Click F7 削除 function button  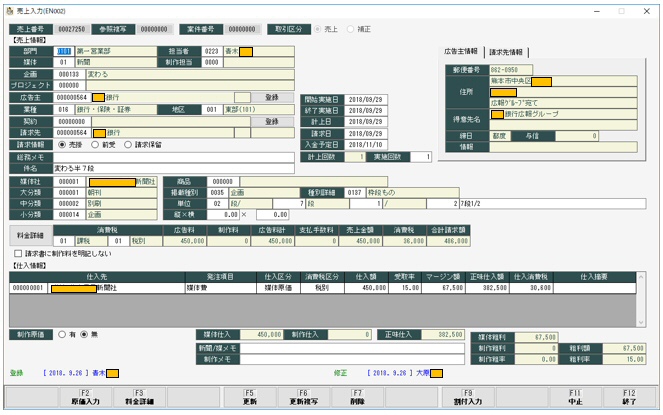[x=357, y=397]
